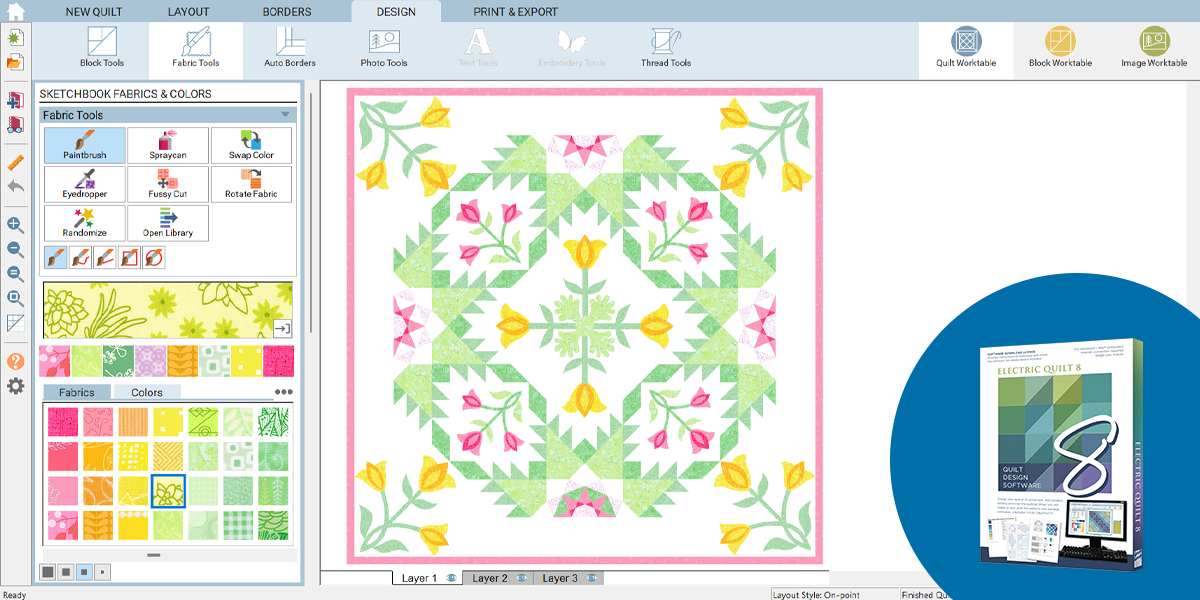Choose the third paintbrush mode option

point(104,258)
